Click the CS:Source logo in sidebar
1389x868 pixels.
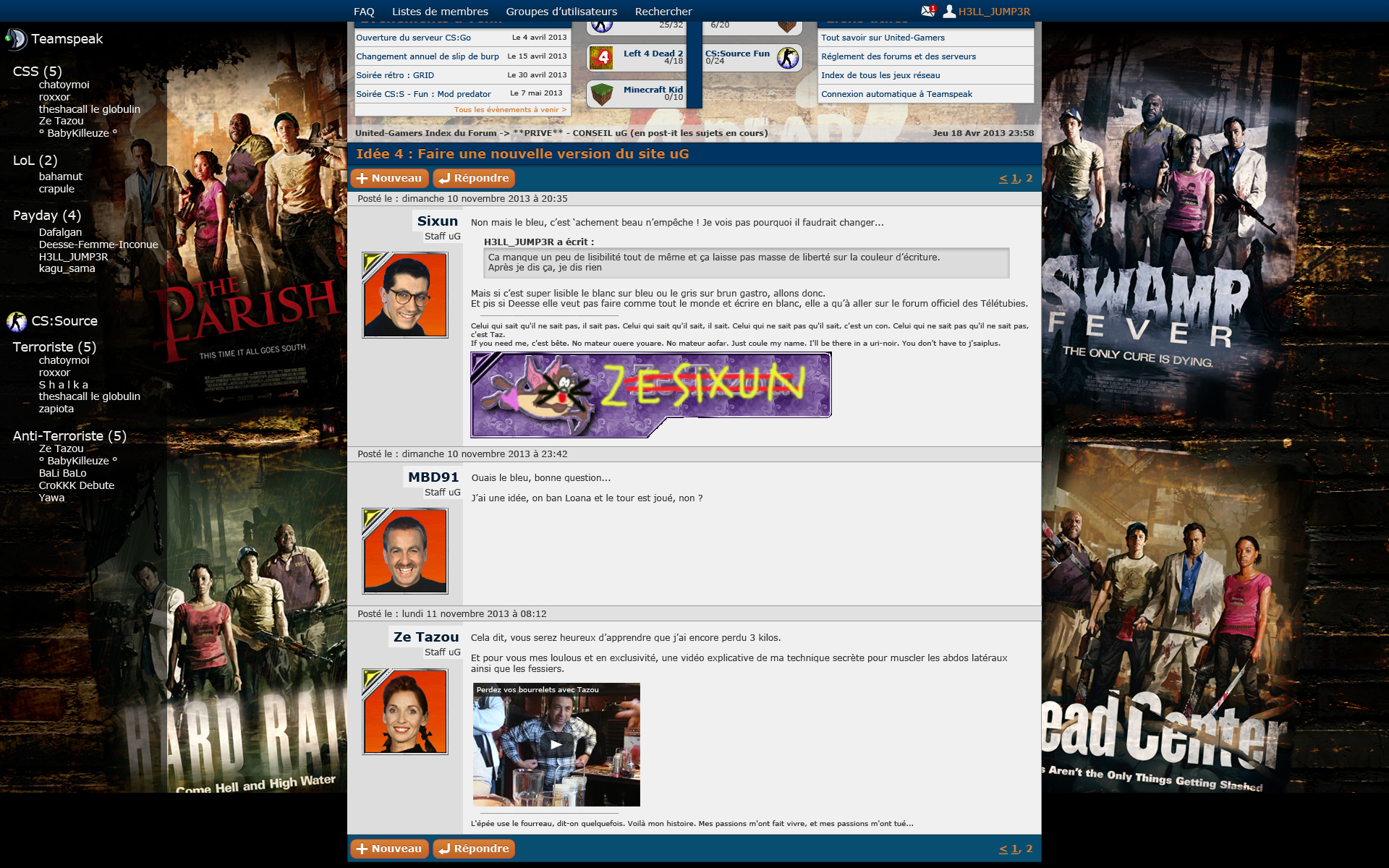click(x=17, y=321)
